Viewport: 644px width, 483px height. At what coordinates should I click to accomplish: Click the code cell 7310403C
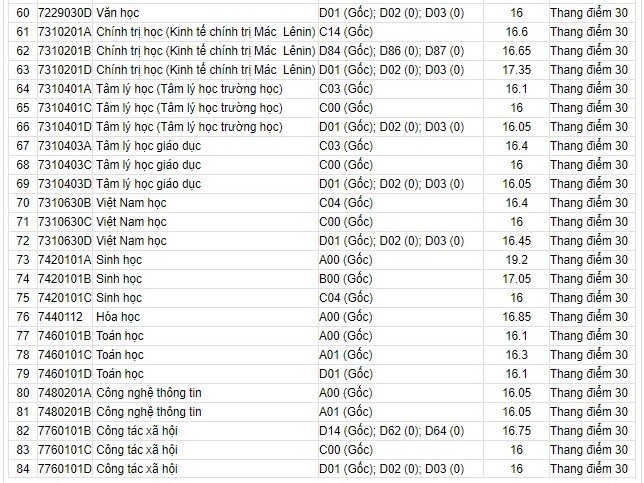tap(64, 165)
